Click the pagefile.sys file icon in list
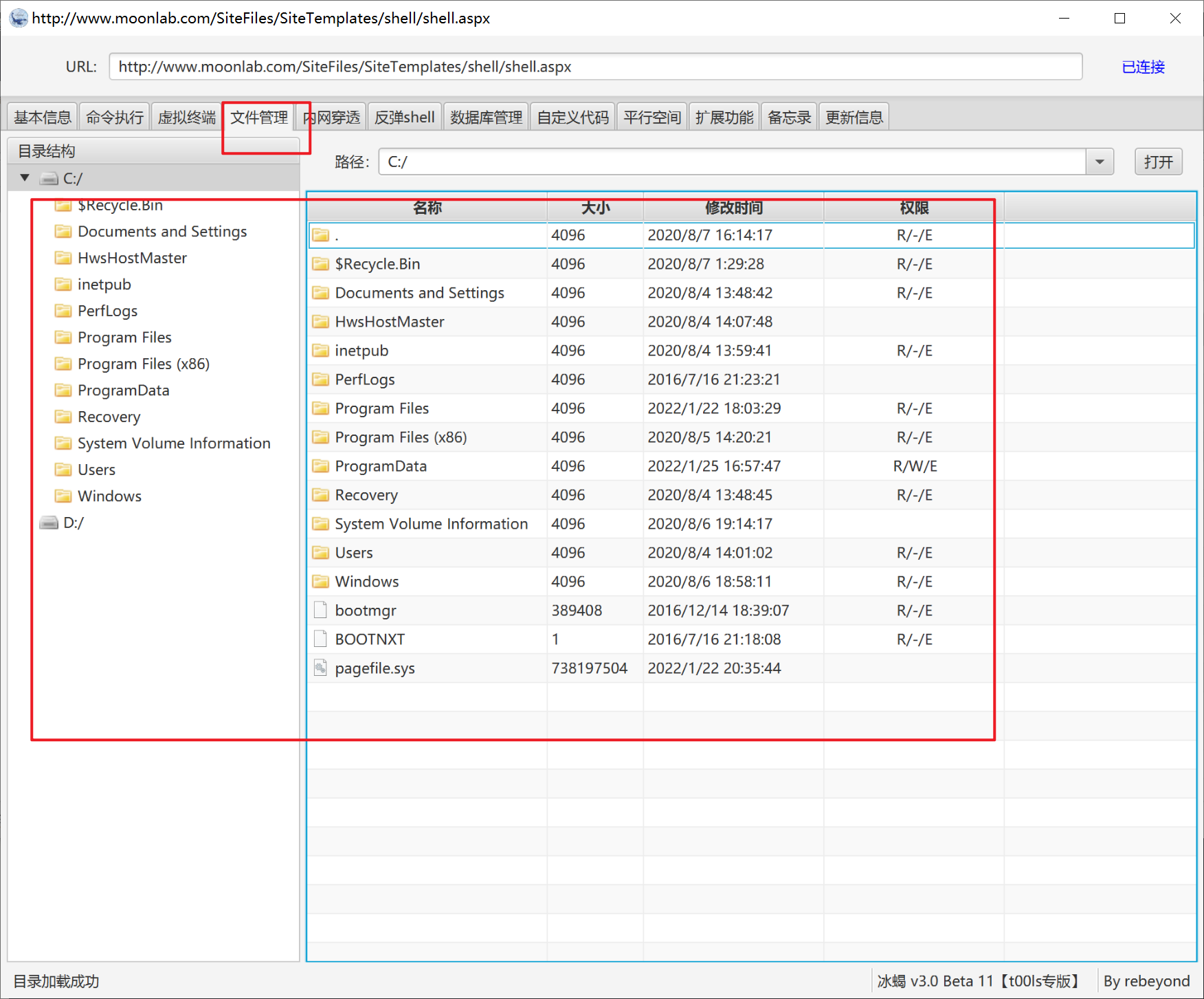 [320, 668]
